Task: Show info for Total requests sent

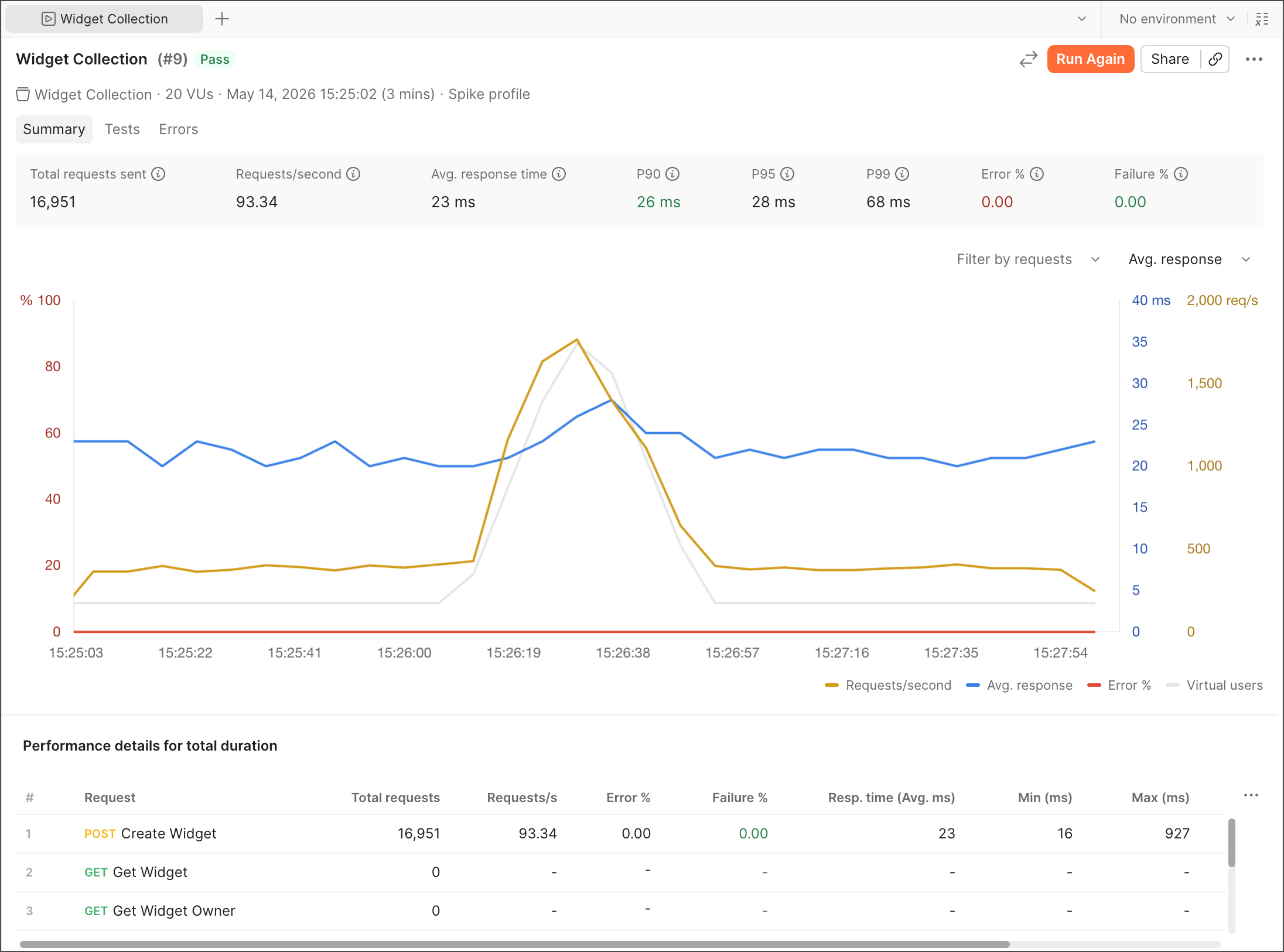Action: click(x=158, y=174)
